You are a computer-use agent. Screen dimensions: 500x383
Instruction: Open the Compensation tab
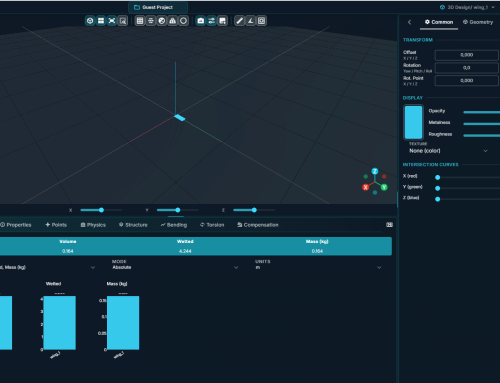coord(258,225)
